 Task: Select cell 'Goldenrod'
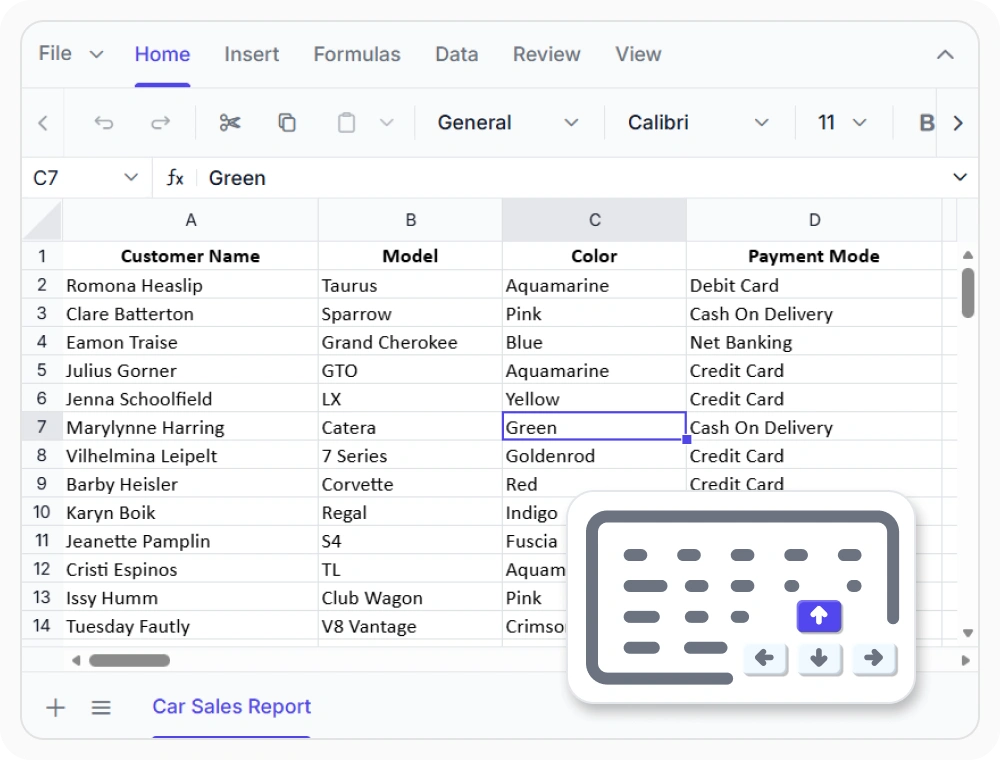[594, 455]
